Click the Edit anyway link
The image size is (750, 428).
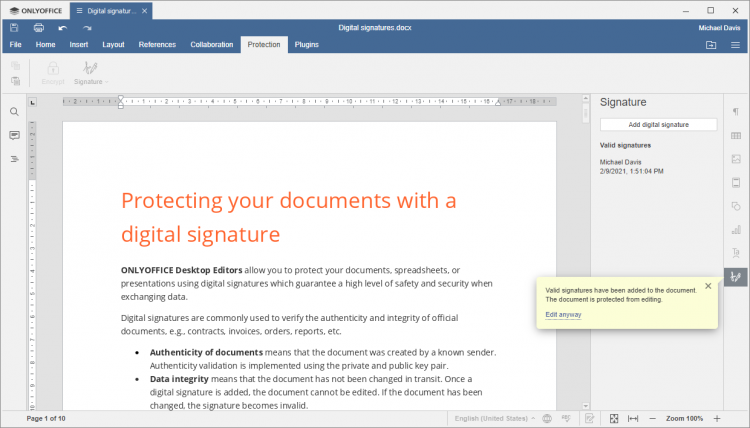(x=563, y=315)
